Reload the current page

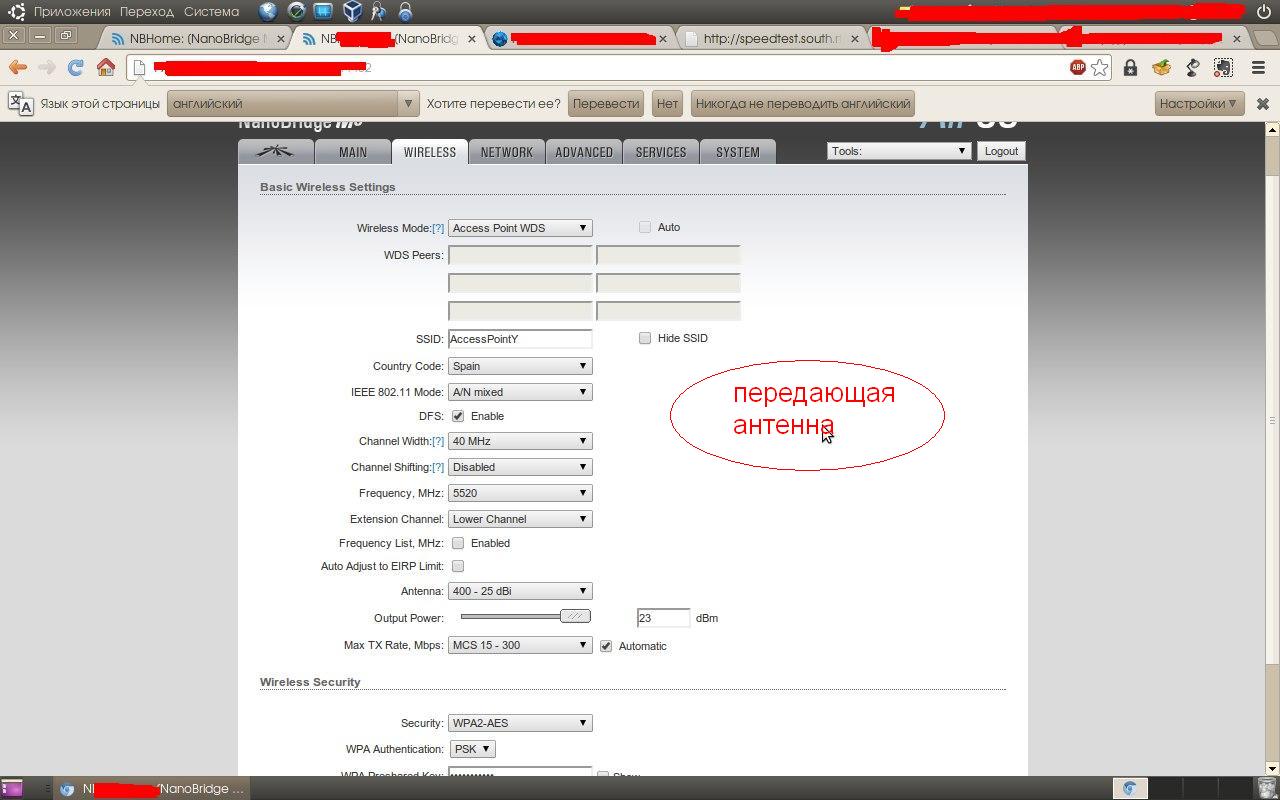[75, 68]
